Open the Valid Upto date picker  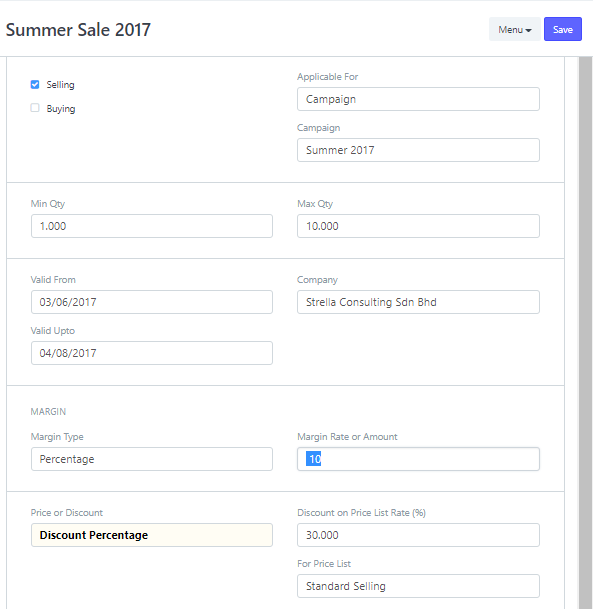[x=152, y=353]
